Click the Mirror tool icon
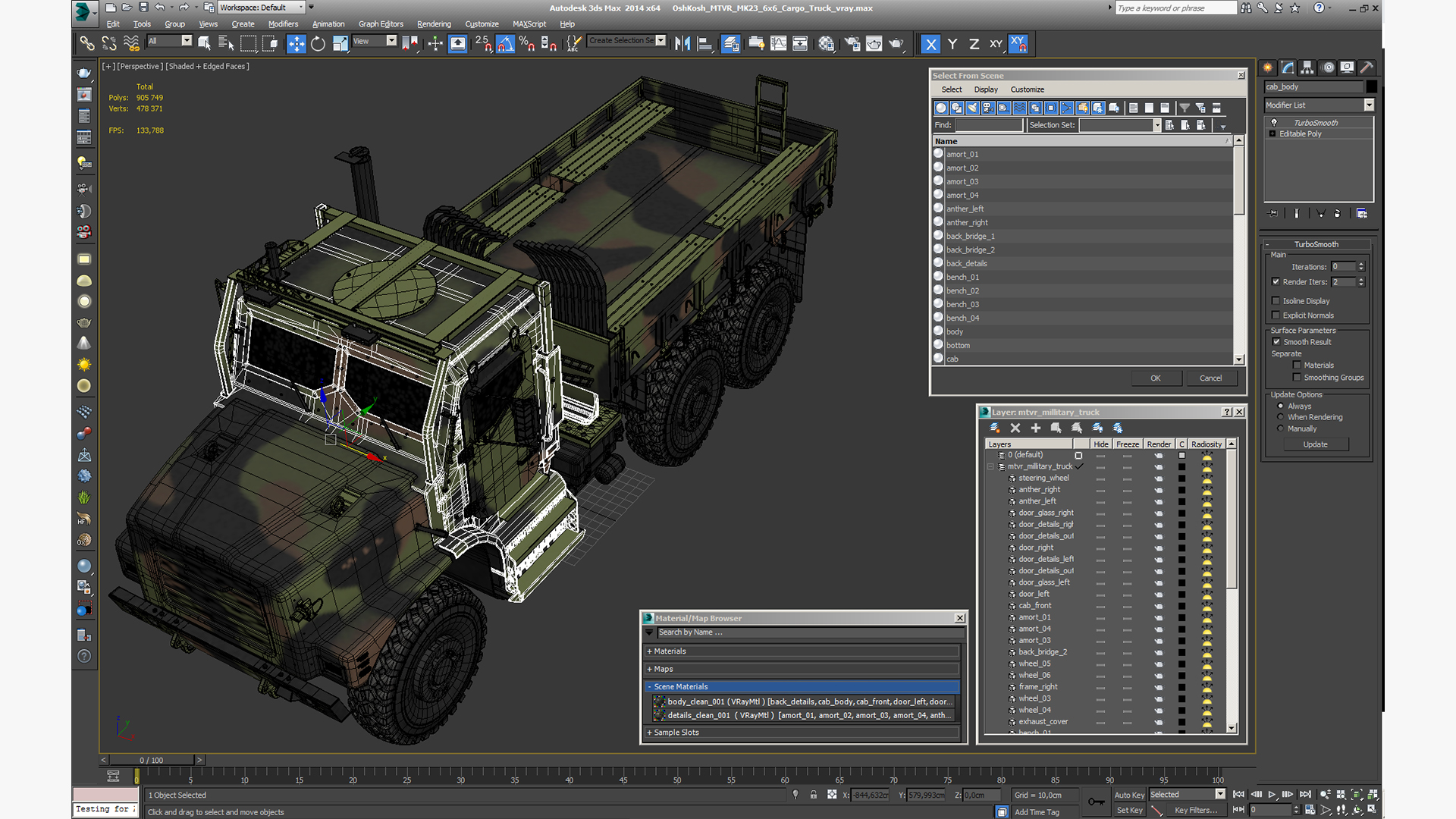 click(x=682, y=44)
